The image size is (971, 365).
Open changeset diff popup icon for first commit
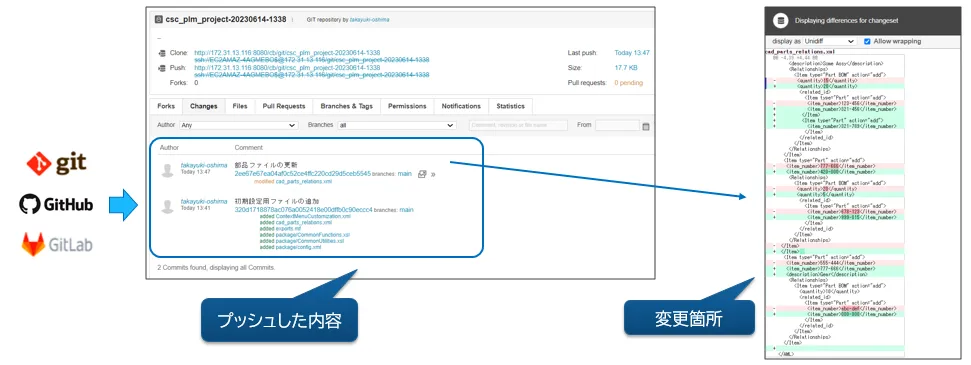422,175
